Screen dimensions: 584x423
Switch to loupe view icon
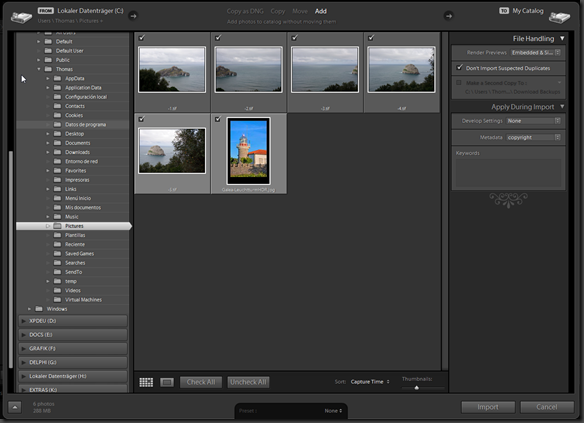click(167, 382)
